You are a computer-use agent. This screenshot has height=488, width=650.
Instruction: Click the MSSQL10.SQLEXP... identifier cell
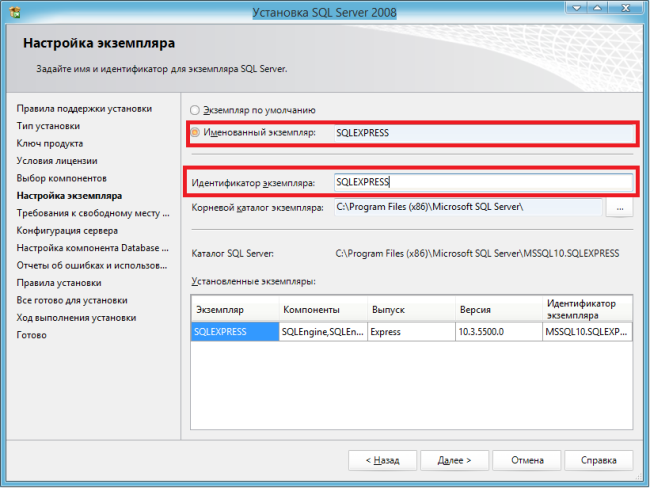point(587,332)
